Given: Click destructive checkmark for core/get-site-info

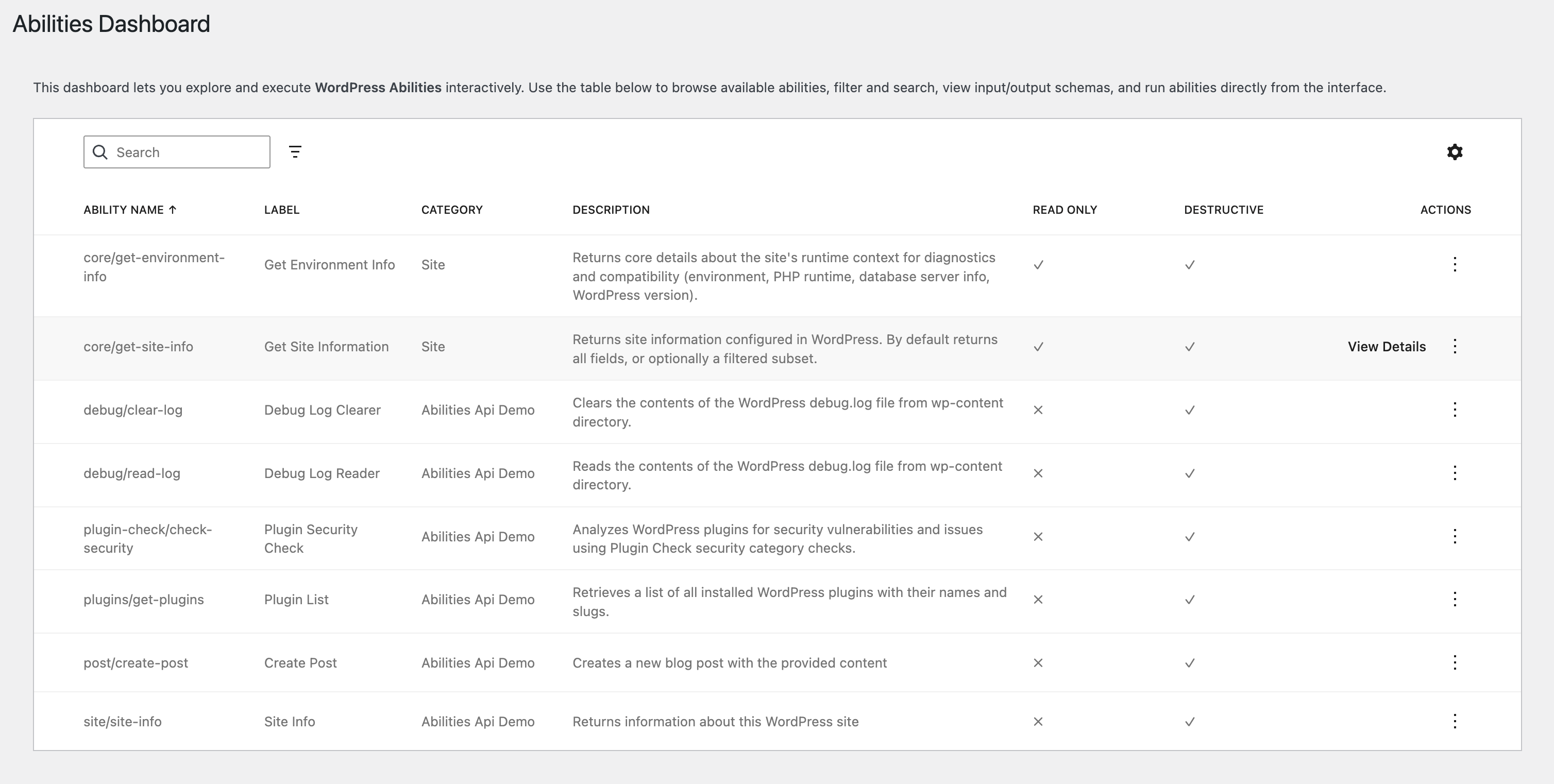Looking at the screenshot, I should (x=1190, y=347).
